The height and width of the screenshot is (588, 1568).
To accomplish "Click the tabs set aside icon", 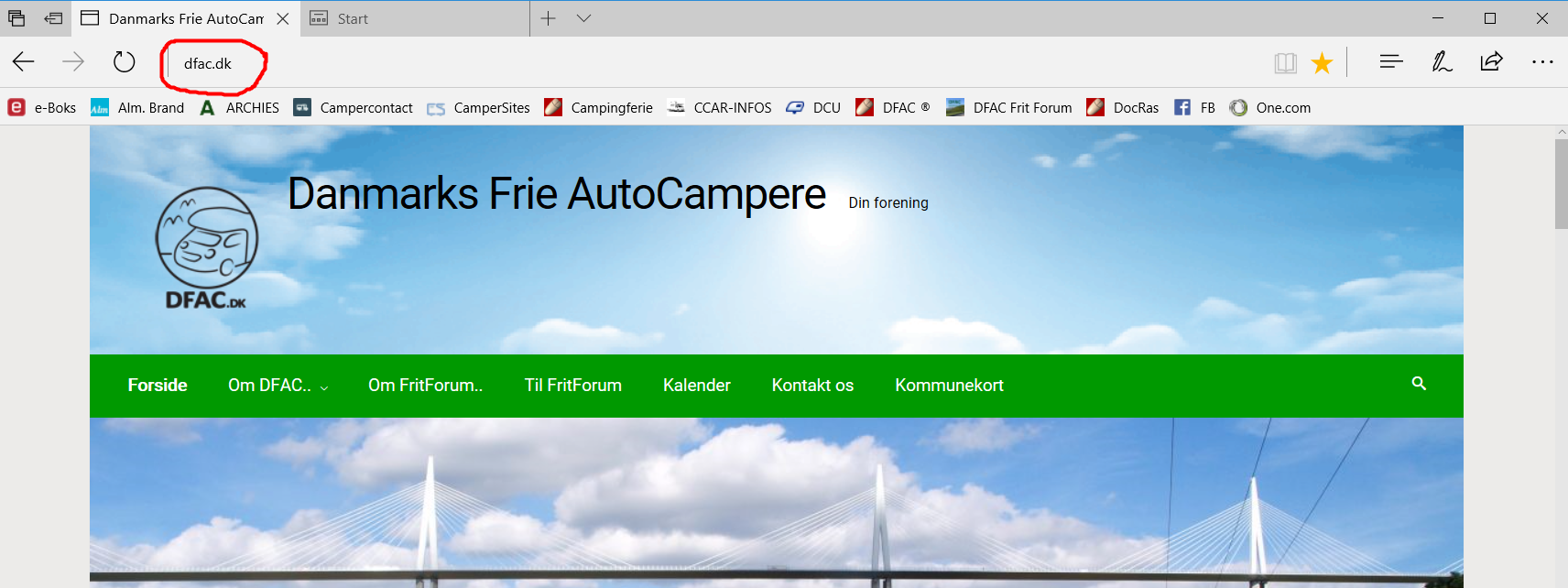I will coord(16,18).
